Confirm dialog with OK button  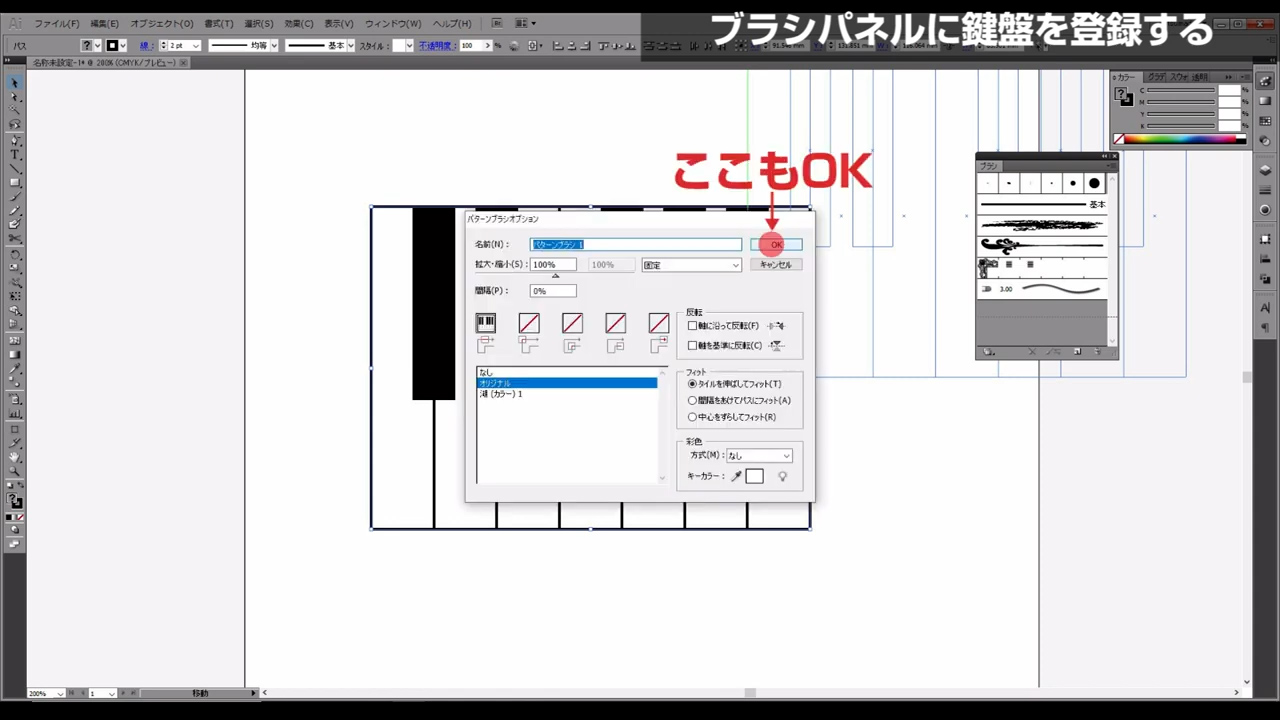tap(776, 245)
